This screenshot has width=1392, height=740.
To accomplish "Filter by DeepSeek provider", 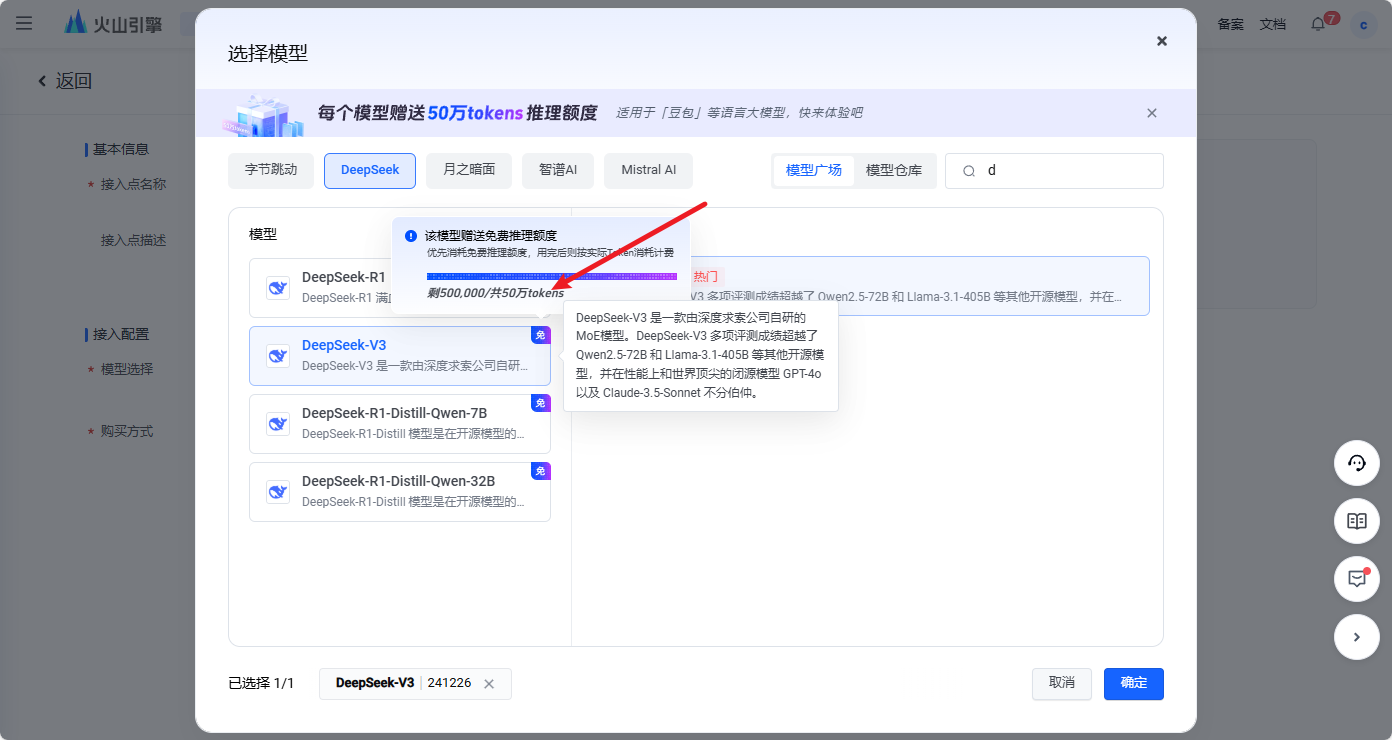I will tap(370, 170).
